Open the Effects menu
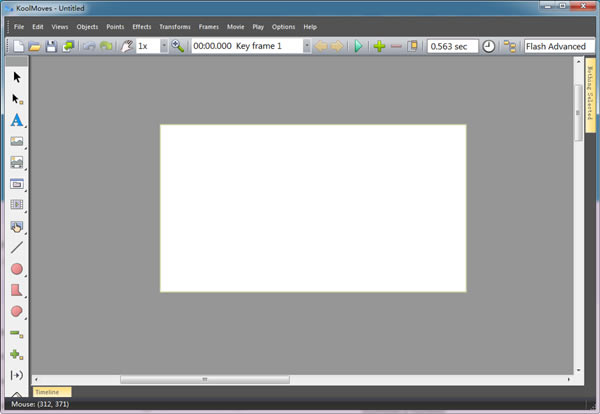The width and height of the screenshot is (600, 414). (142, 27)
